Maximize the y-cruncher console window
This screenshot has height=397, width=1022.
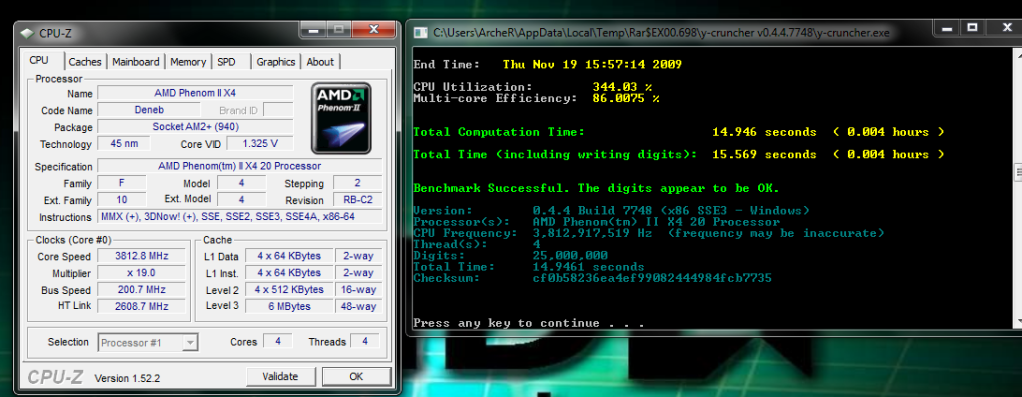972,27
